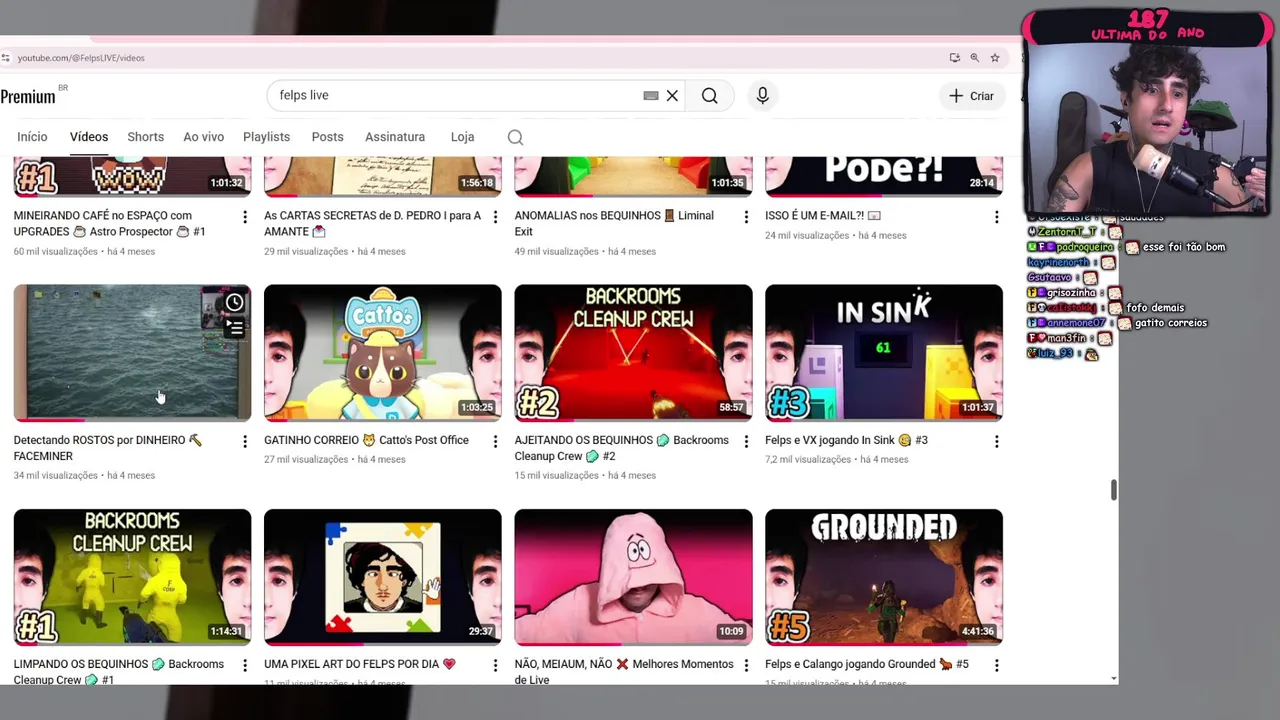Click the YouTube Premium logo
This screenshot has height=720, width=1280.
(x=30, y=96)
